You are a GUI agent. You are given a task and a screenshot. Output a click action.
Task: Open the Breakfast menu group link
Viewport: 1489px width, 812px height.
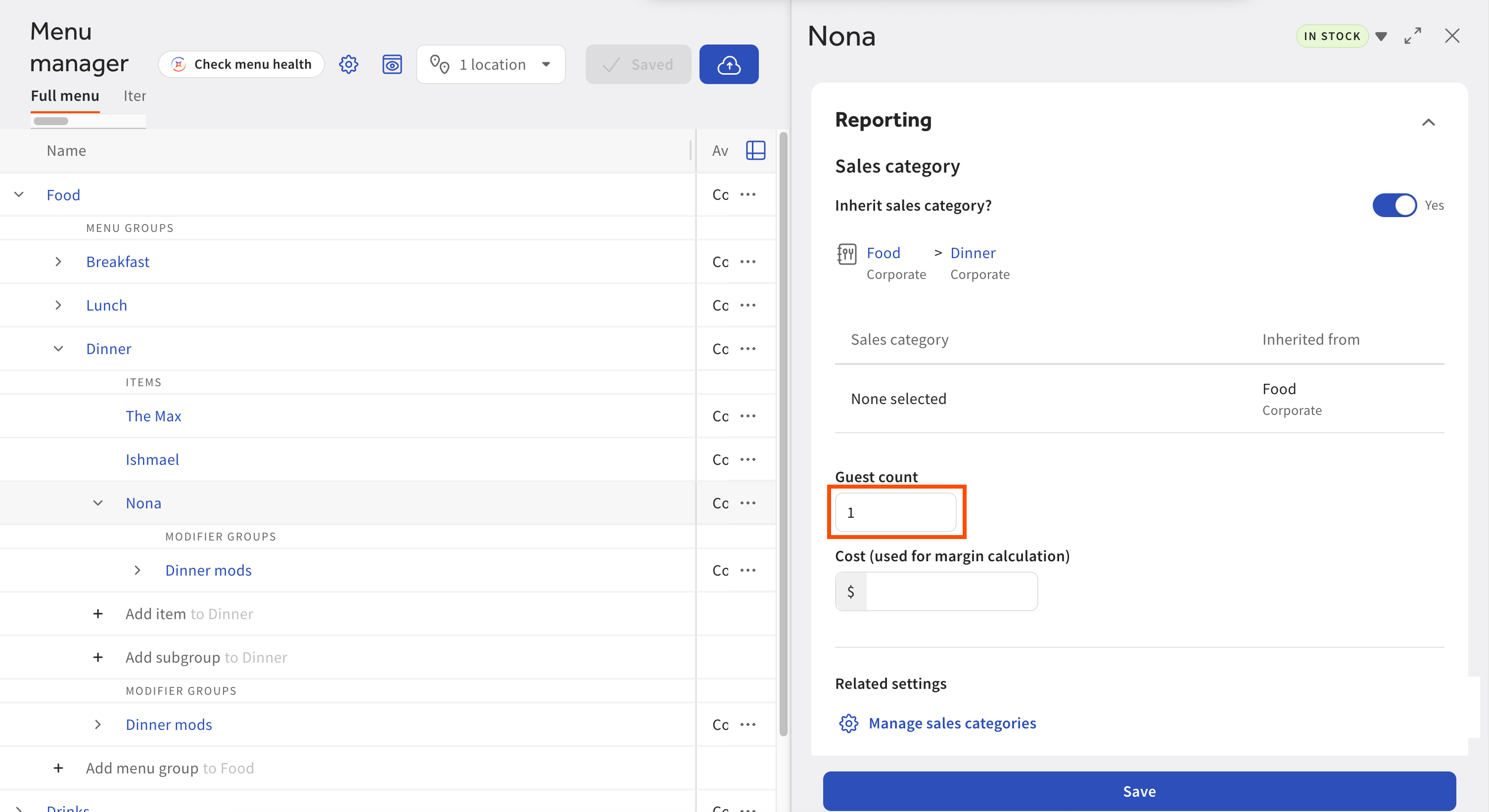(x=118, y=262)
